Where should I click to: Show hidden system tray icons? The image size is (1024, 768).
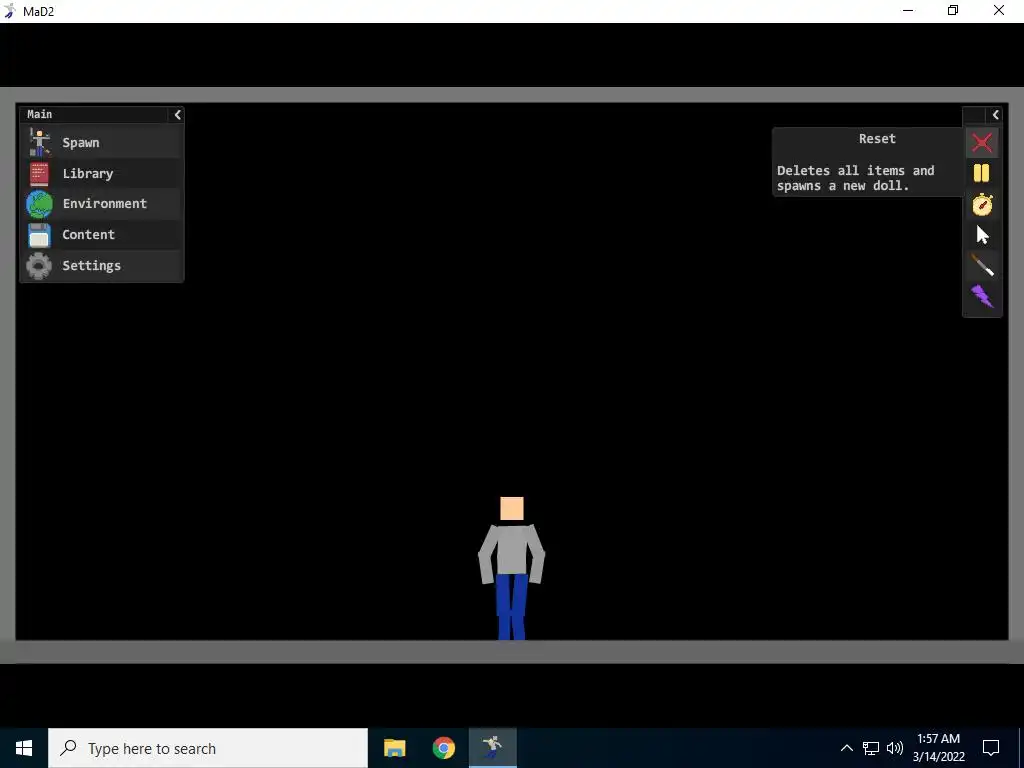coord(846,748)
